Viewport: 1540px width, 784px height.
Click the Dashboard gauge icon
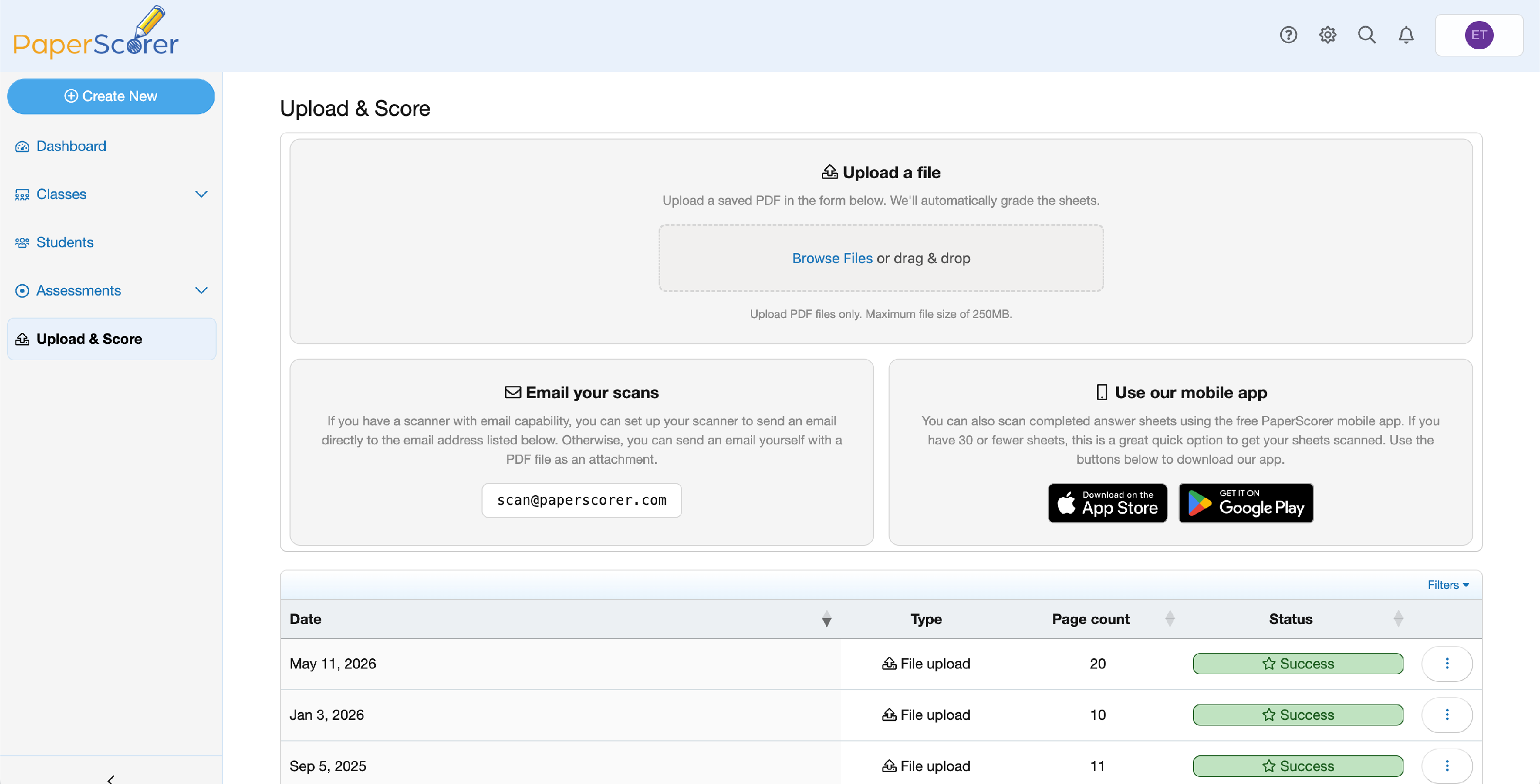[x=22, y=146]
